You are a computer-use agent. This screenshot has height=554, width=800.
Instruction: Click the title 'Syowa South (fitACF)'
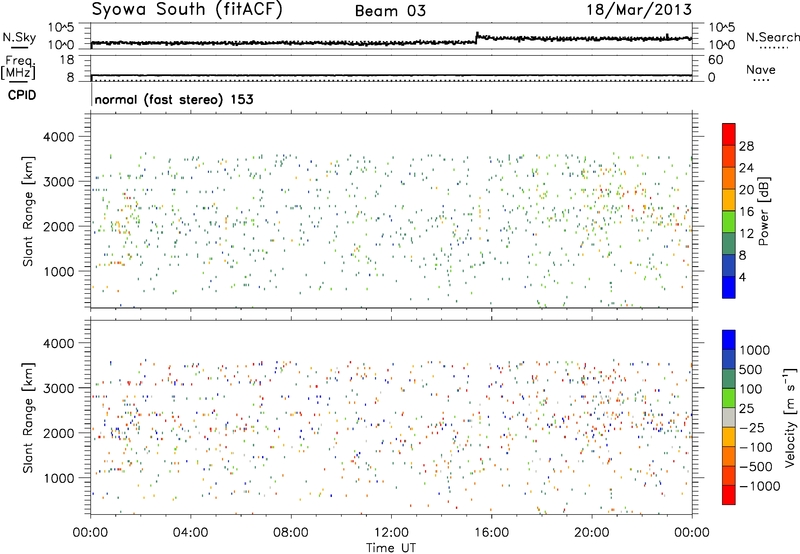[x=187, y=10]
